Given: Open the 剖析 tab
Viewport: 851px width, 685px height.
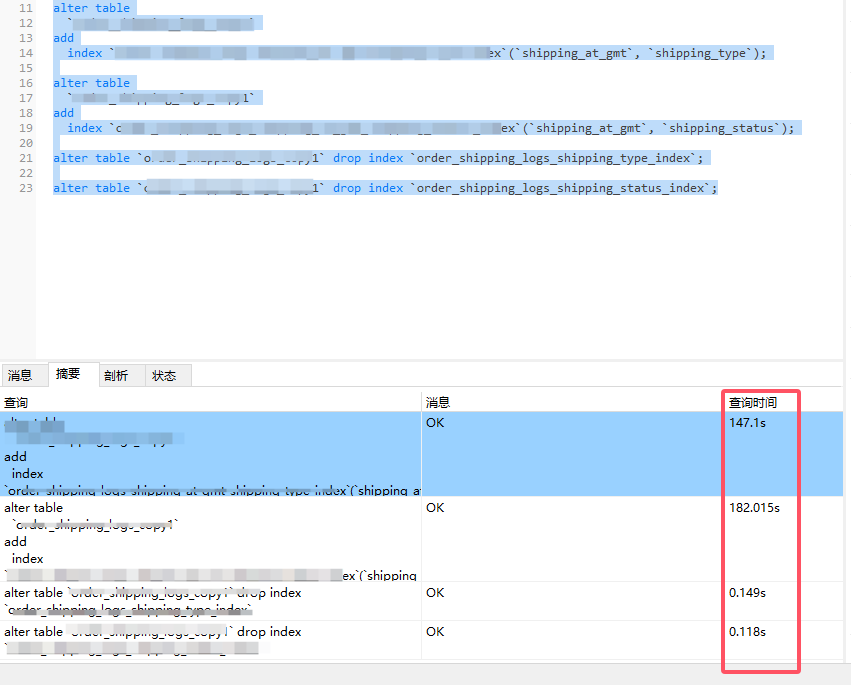Looking at the screenshot, I should [x=116, y=376].
